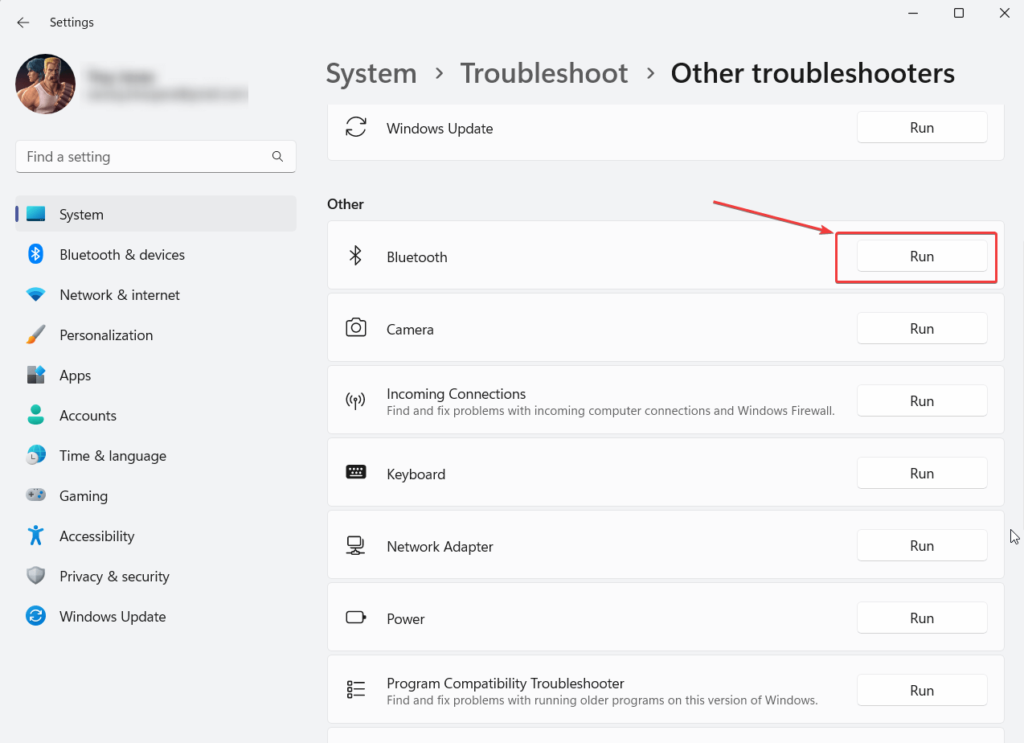
Task: Run the Program Compatibility Troubleshooter
Action: [921, 690]
